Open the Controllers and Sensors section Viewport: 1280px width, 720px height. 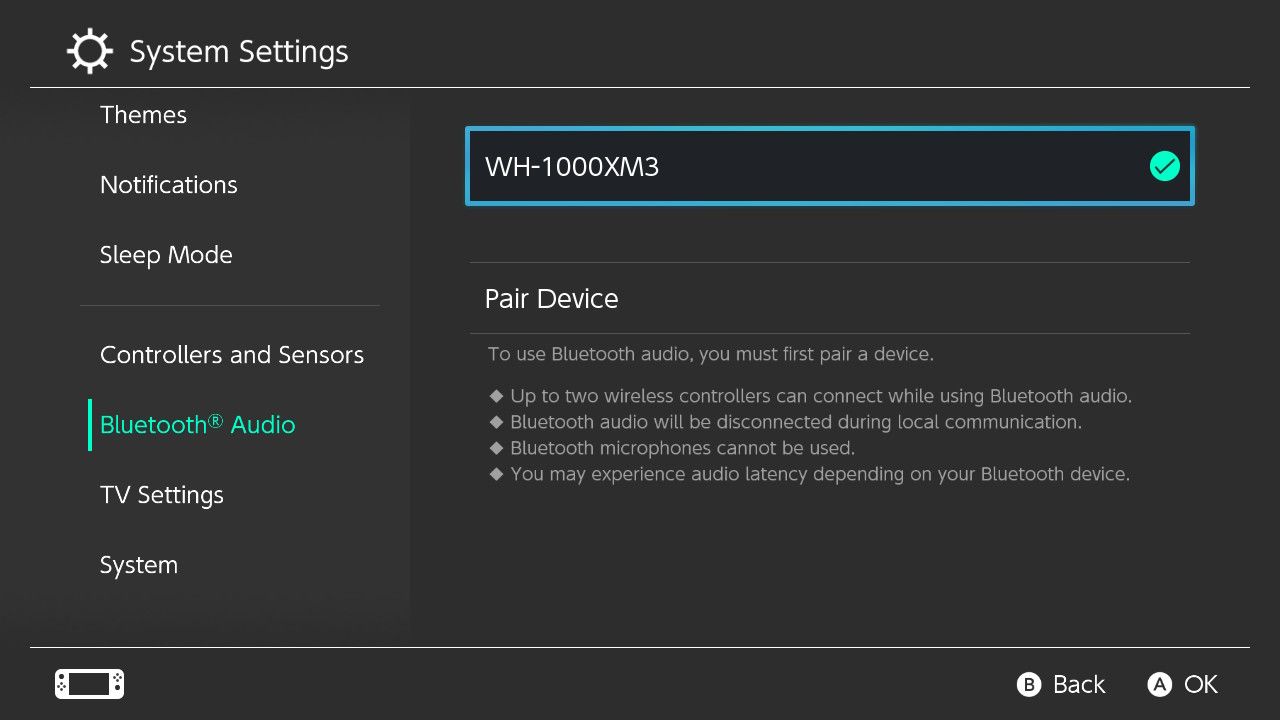pyautogui.click(x=232, y=354)
